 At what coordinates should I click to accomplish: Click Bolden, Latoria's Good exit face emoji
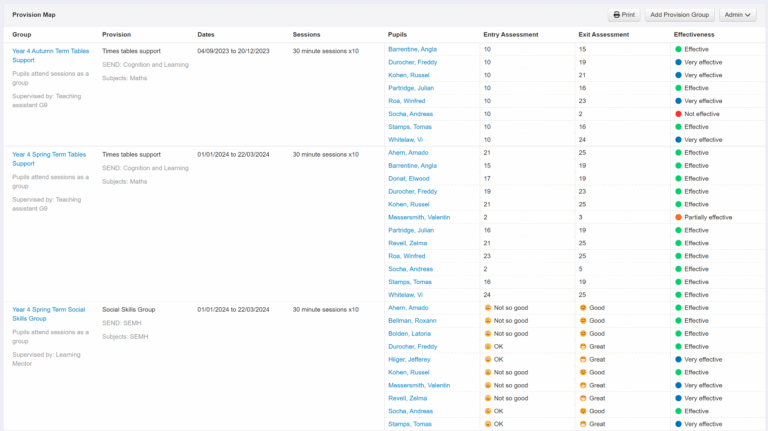point(583,333)
